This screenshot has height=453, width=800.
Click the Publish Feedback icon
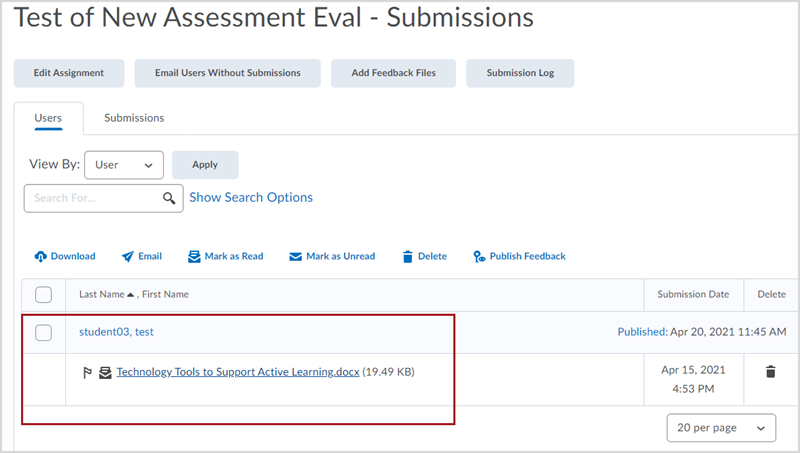pos(479,257)
